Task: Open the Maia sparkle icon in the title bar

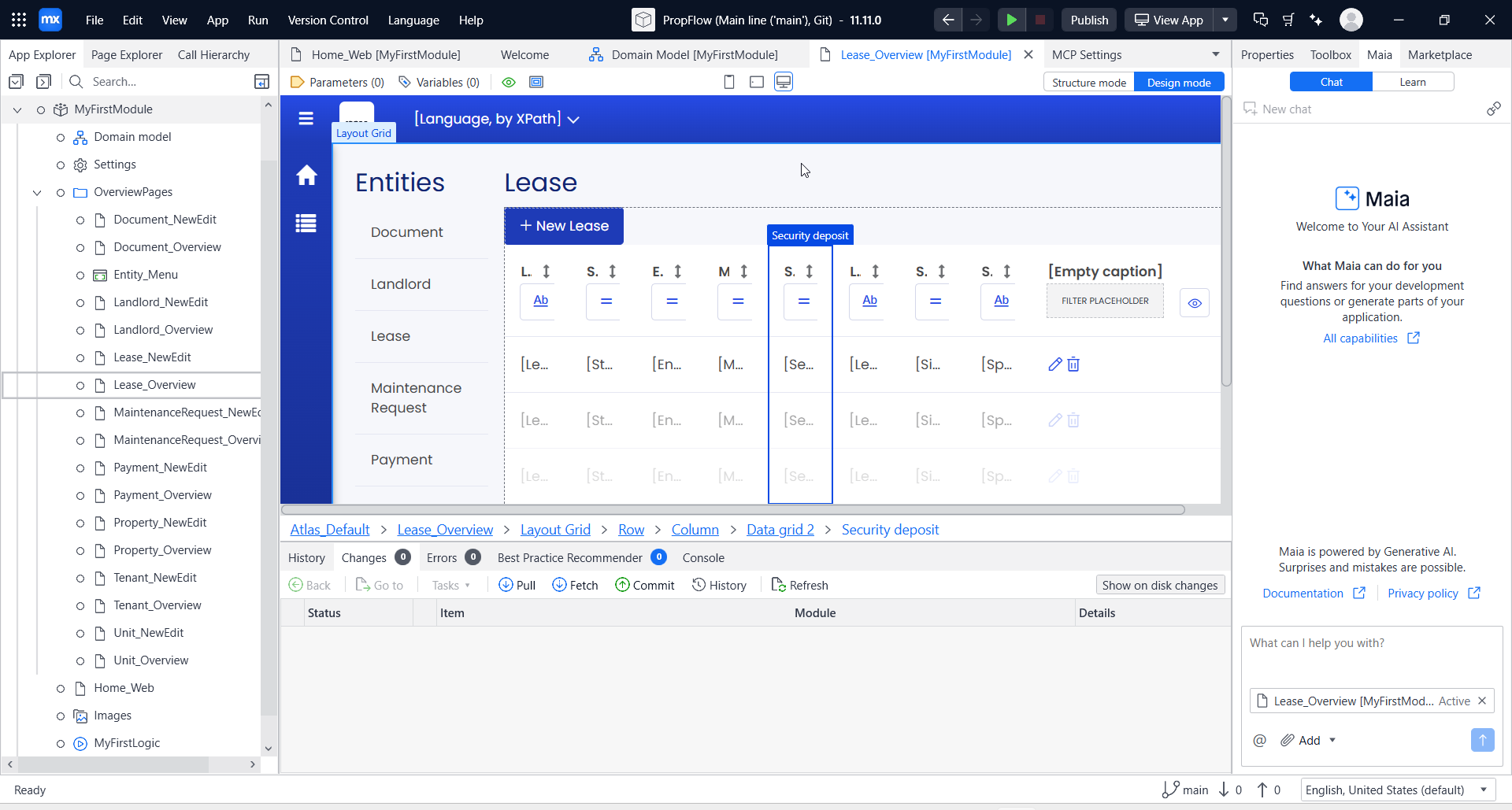Action: [x=1316, y=20]
